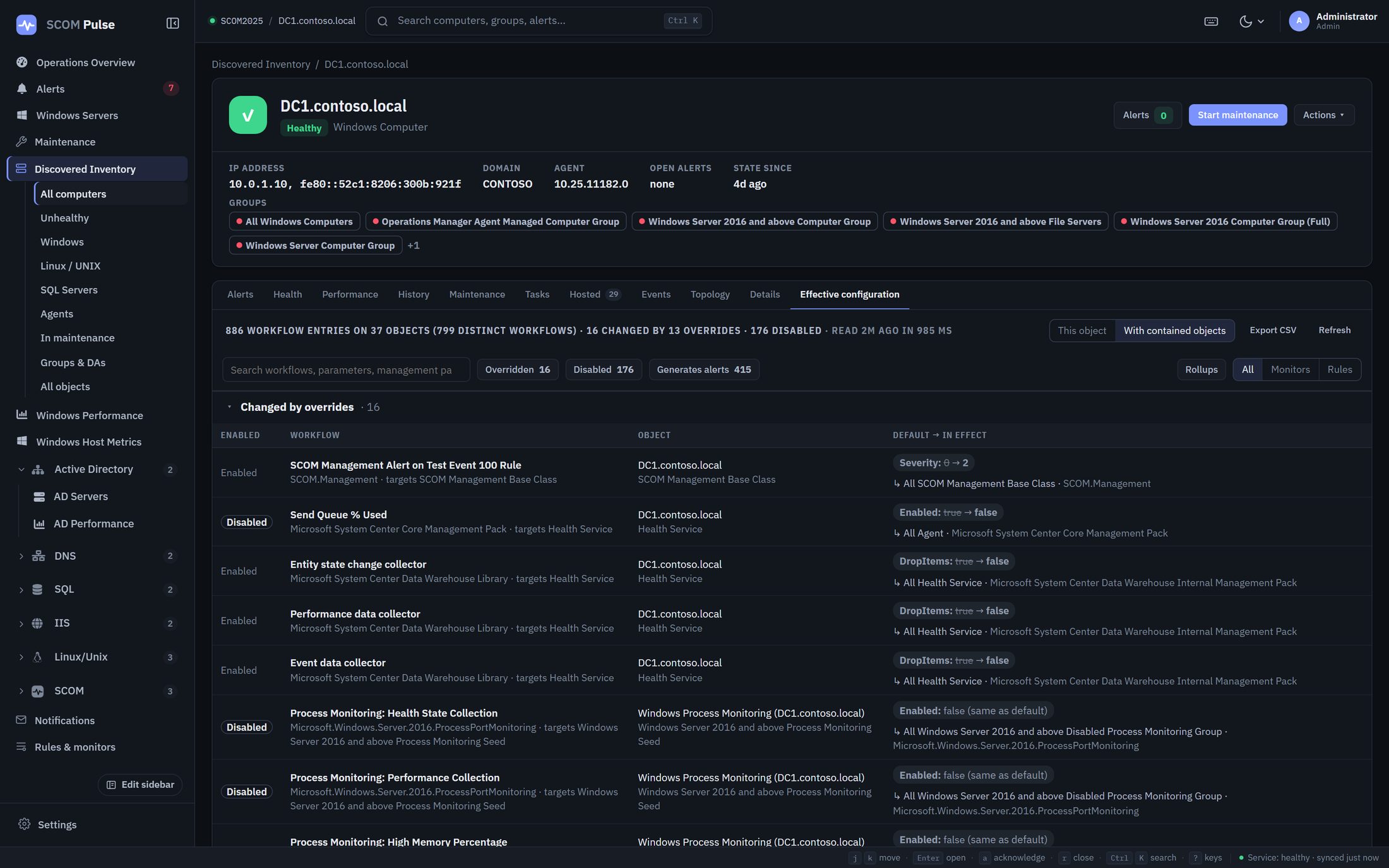Click the AD Performance chart icon
This screenshot has height=868, width=1389.
click(x=39, y=523)
